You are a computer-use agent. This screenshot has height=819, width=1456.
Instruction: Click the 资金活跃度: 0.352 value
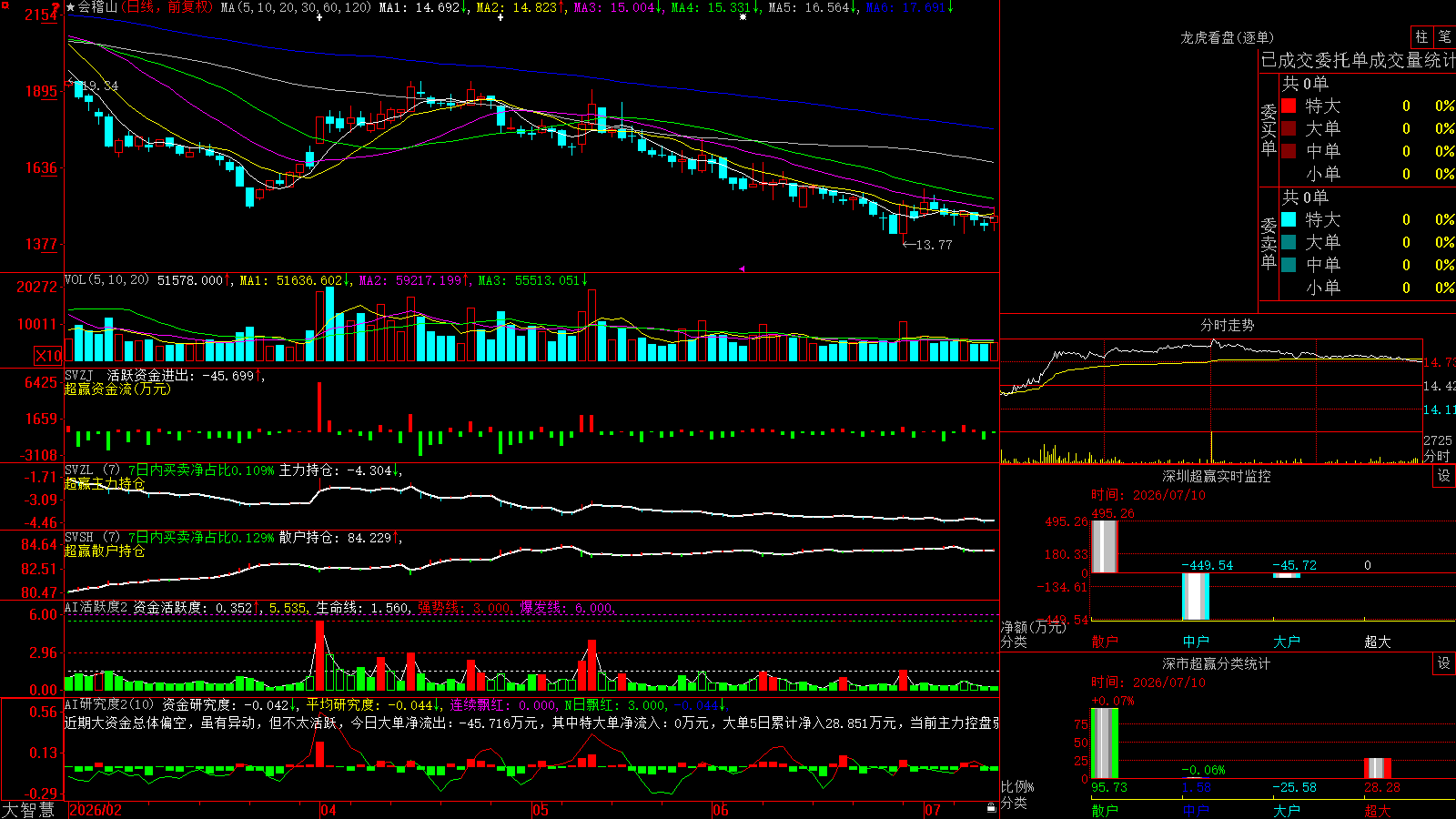pyautogui.click(x=196, y=607)
